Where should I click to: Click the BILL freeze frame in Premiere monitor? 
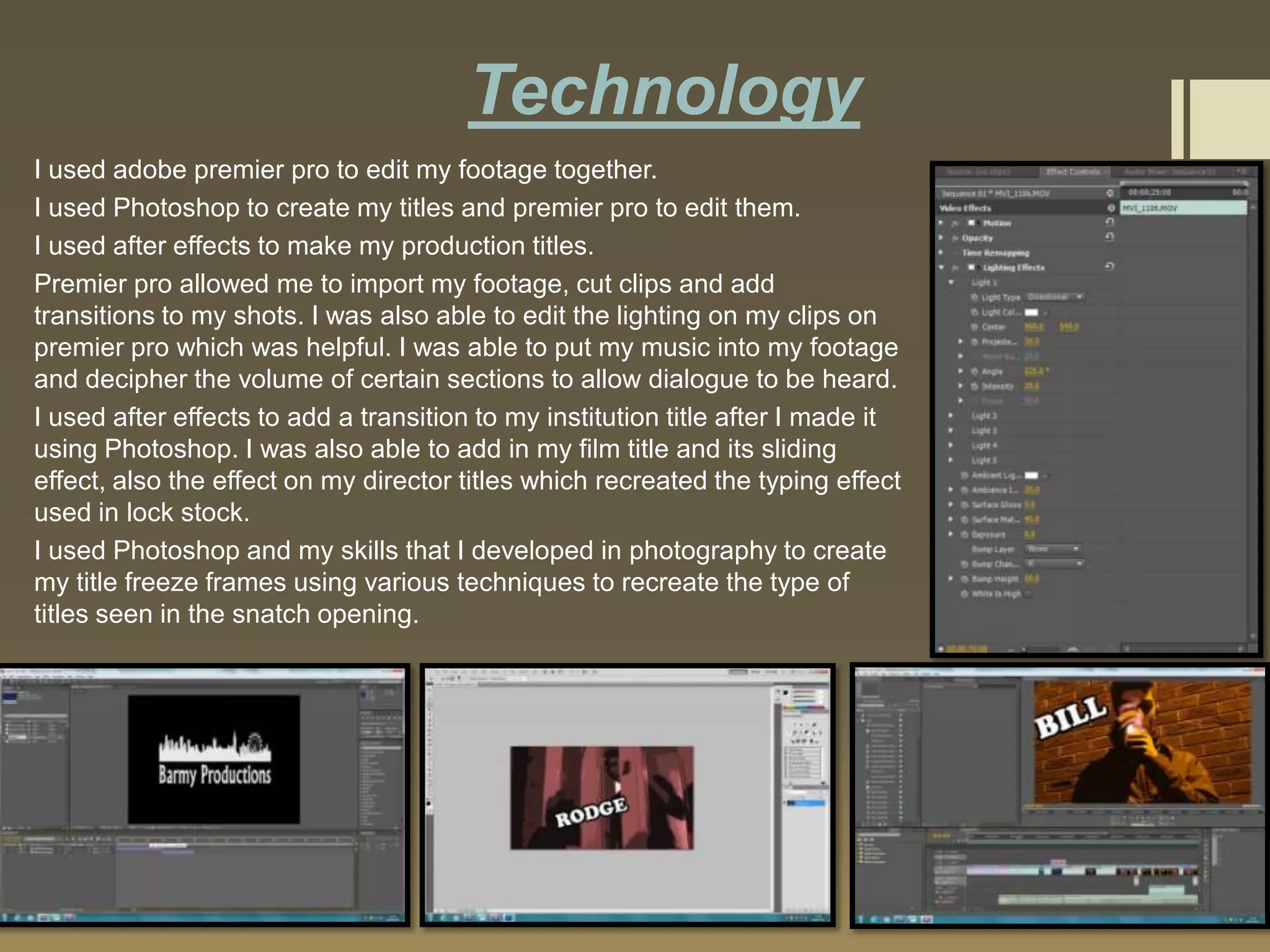[1143, 741]
